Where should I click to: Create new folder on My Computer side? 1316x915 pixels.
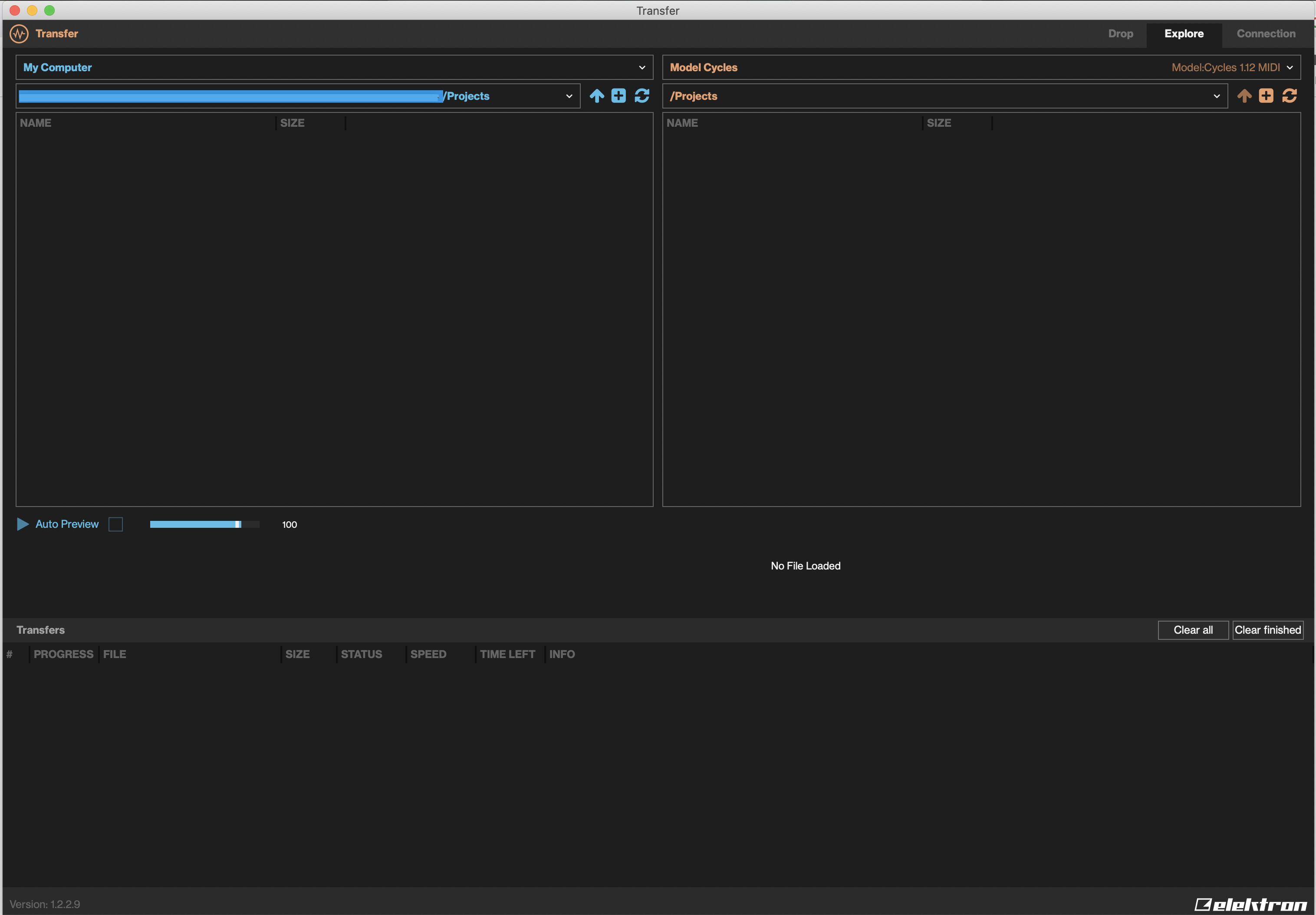coord(619,96)
